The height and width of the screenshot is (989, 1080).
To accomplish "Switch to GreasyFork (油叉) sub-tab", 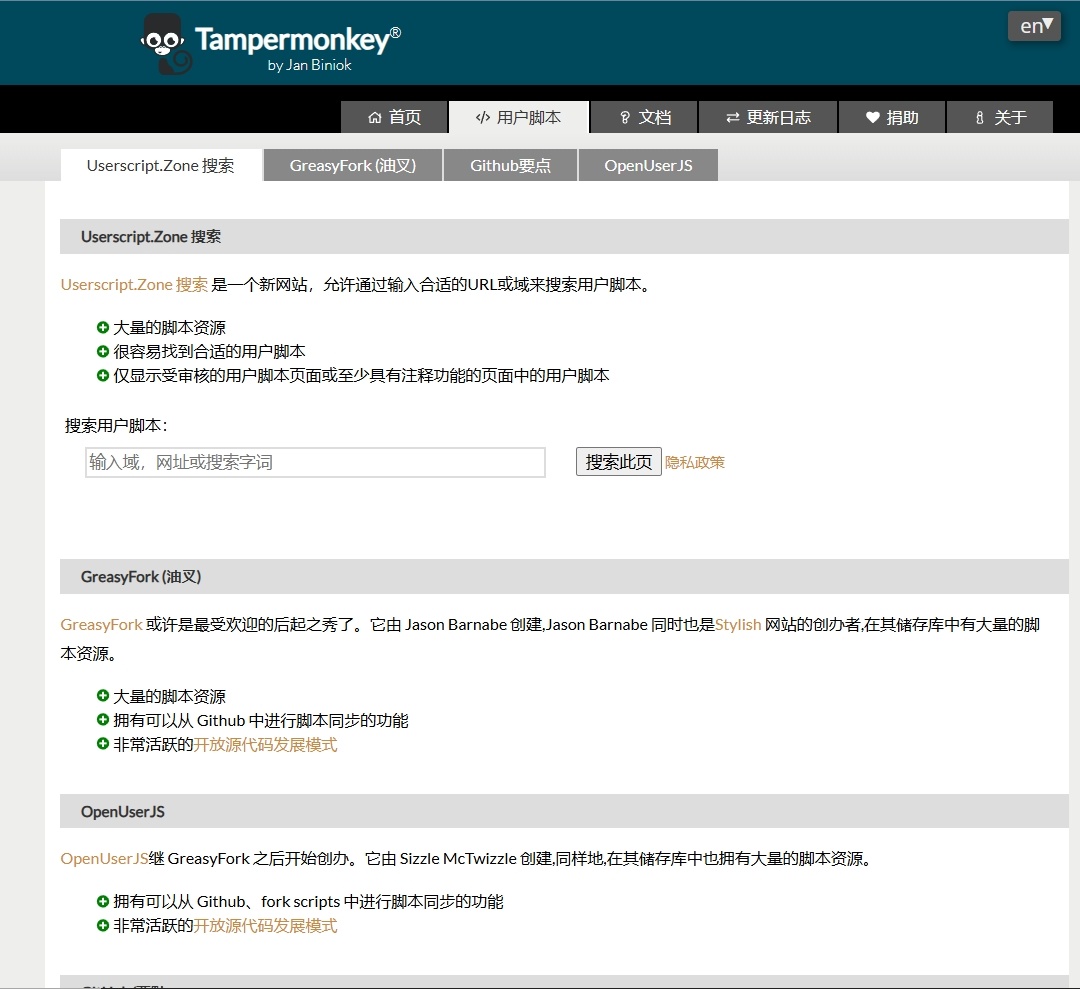I will coord(353,165).
